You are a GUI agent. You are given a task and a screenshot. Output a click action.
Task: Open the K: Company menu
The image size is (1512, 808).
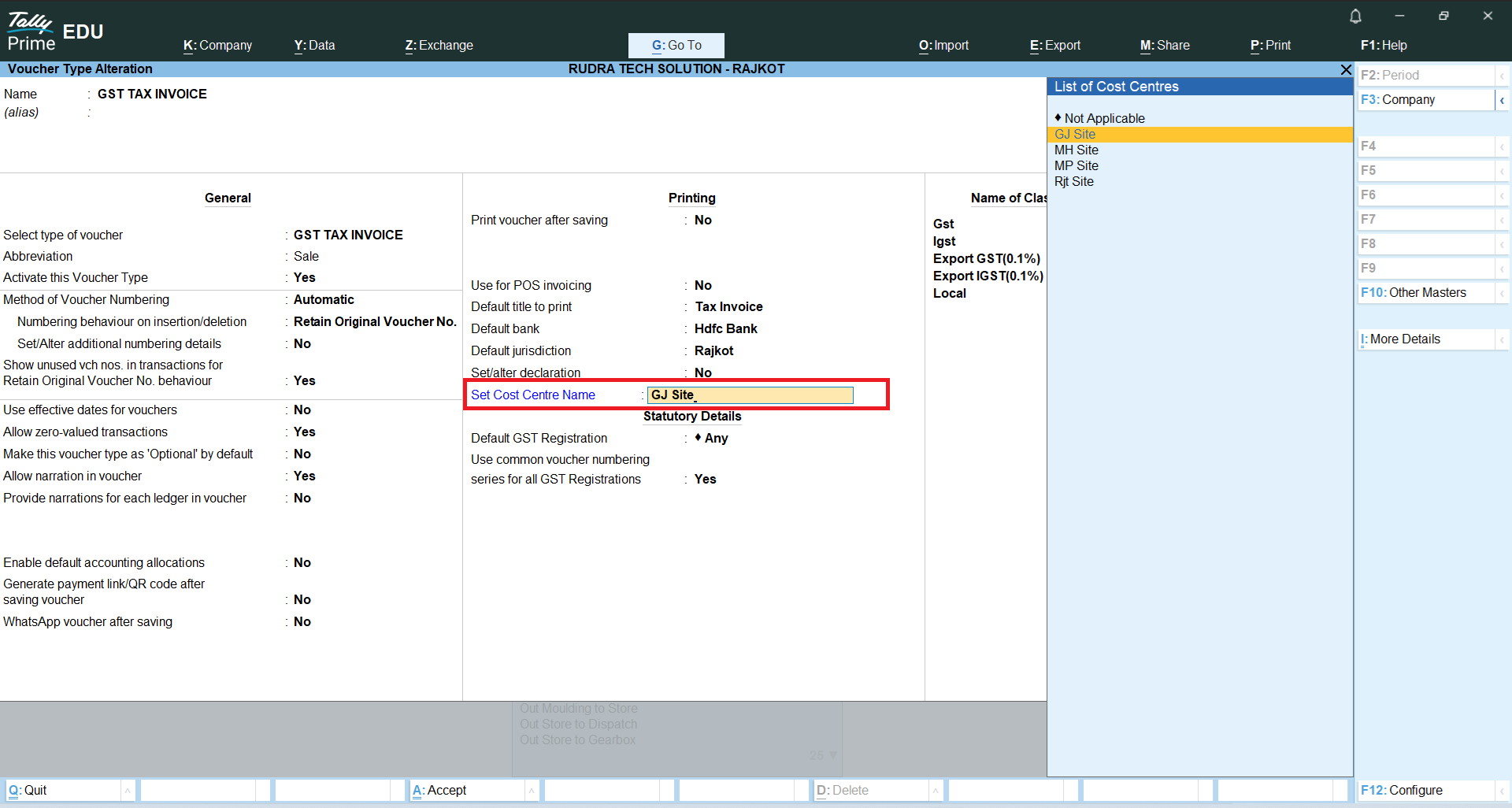217,46
